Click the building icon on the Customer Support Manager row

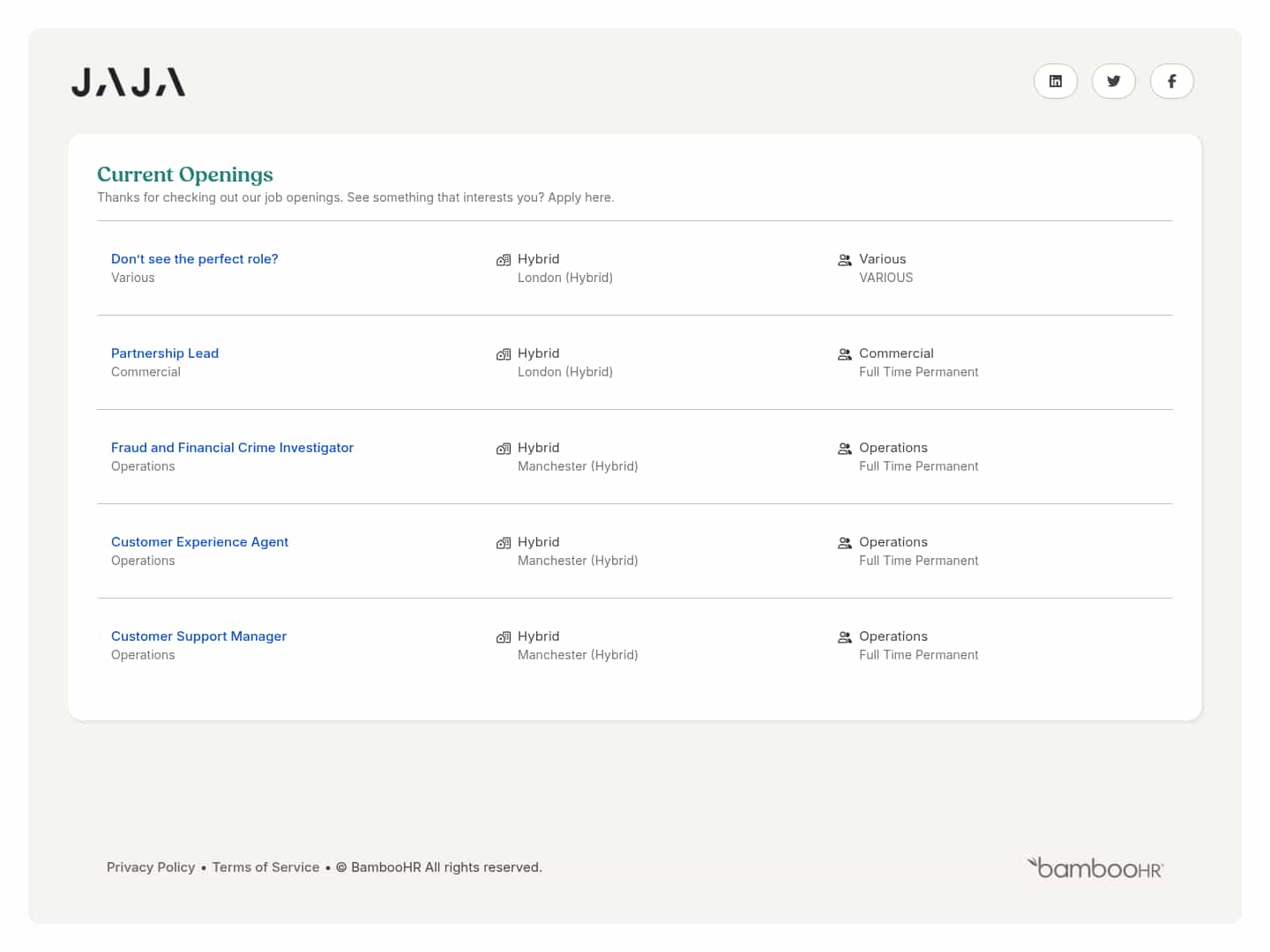point(504,637)
